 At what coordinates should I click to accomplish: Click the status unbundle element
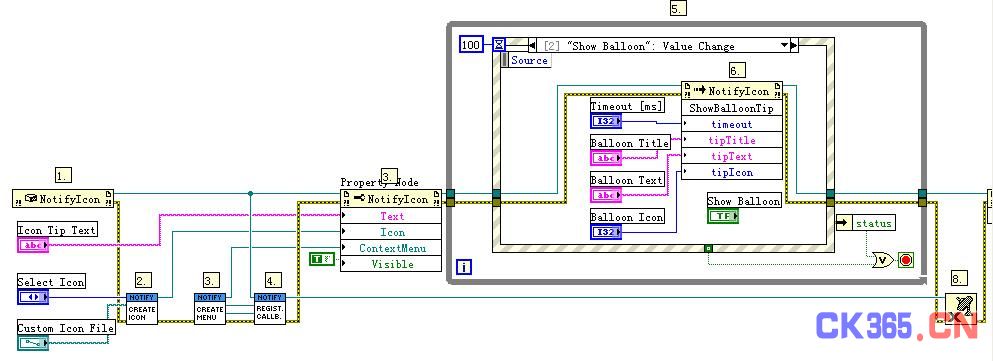pyautogui.click(x=866, y=223)
